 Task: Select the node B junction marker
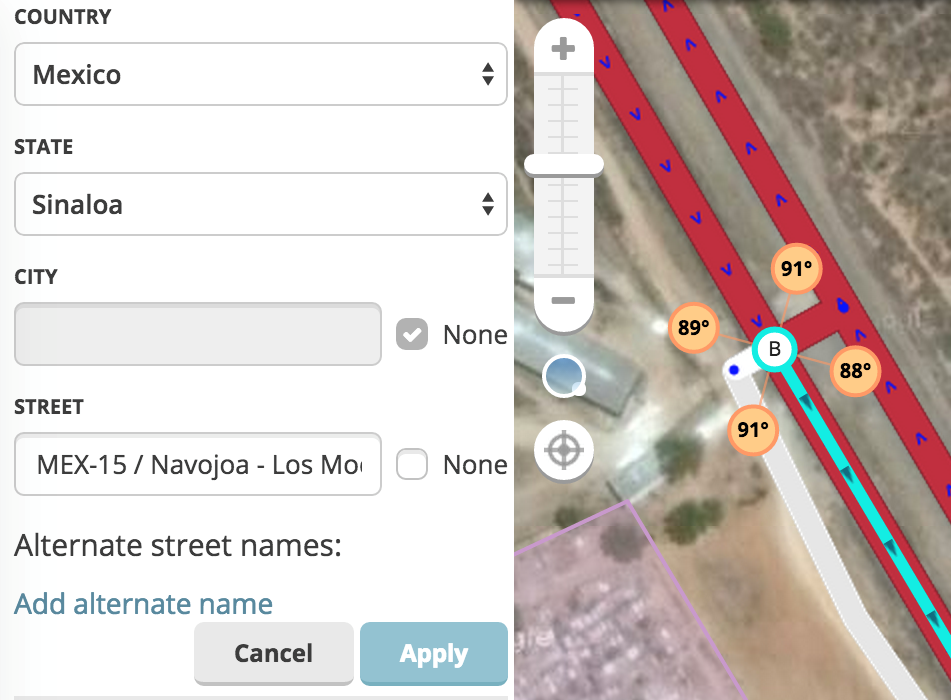(x=773, y=349)
